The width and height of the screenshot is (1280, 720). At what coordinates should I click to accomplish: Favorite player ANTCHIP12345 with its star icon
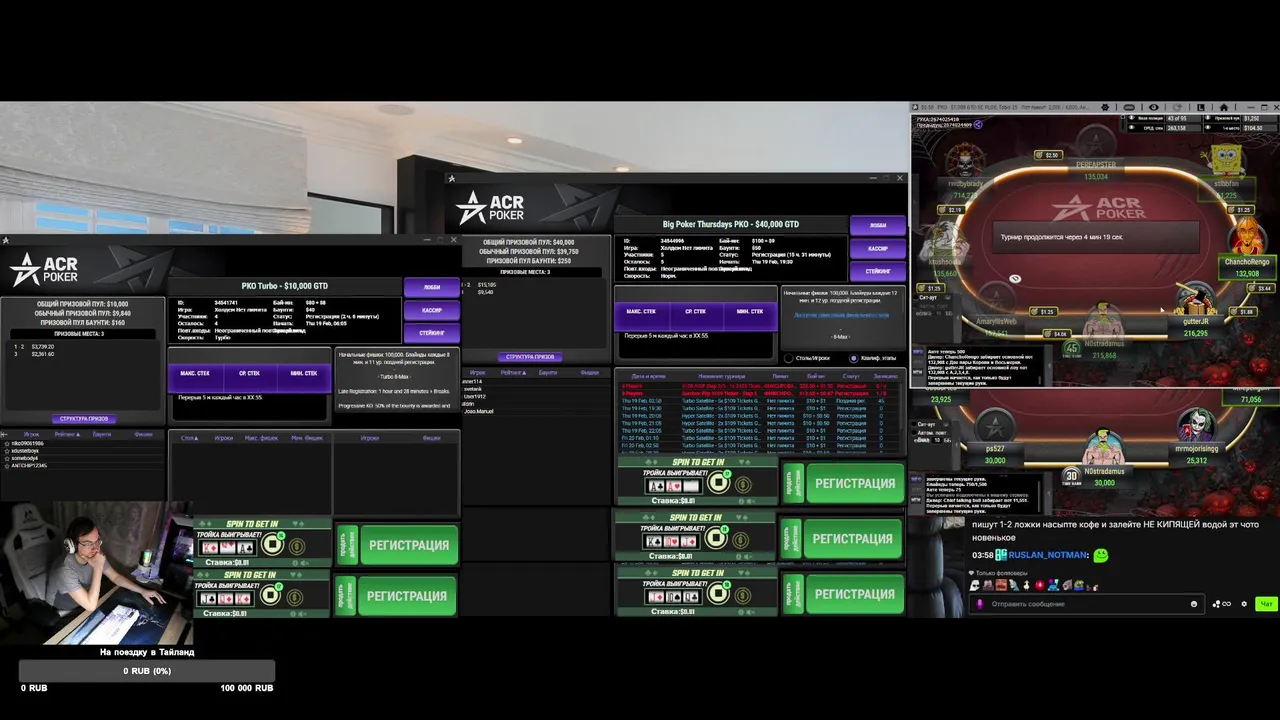pos(5,465)
